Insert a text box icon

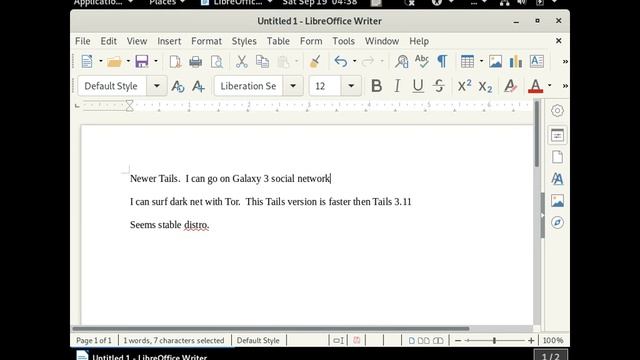pyautogui.click(x=537, y=62)
